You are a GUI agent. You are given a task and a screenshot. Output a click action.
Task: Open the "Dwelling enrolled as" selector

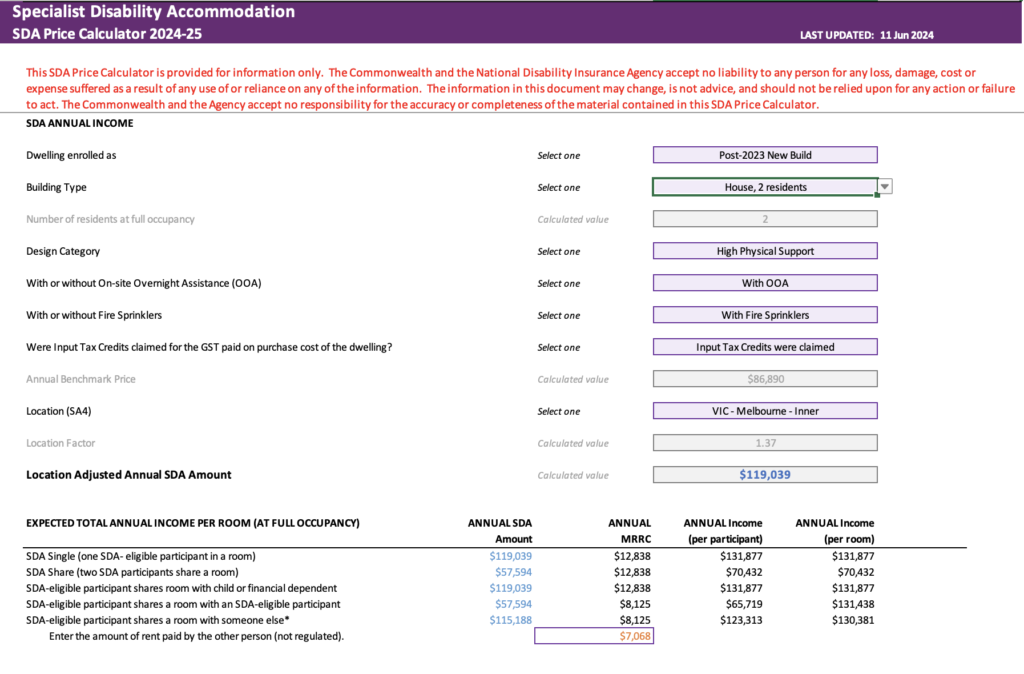[764, 154]
